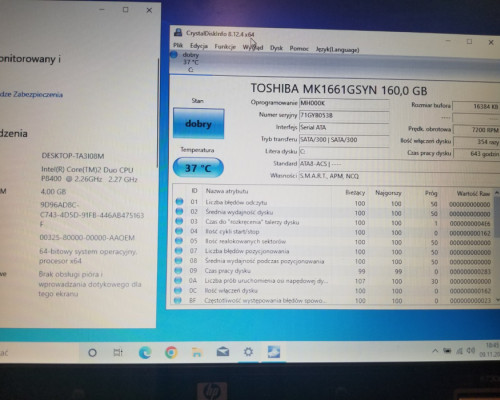Click the Litera dysku field
Viewport: 500px width, 400px height.
344,152
